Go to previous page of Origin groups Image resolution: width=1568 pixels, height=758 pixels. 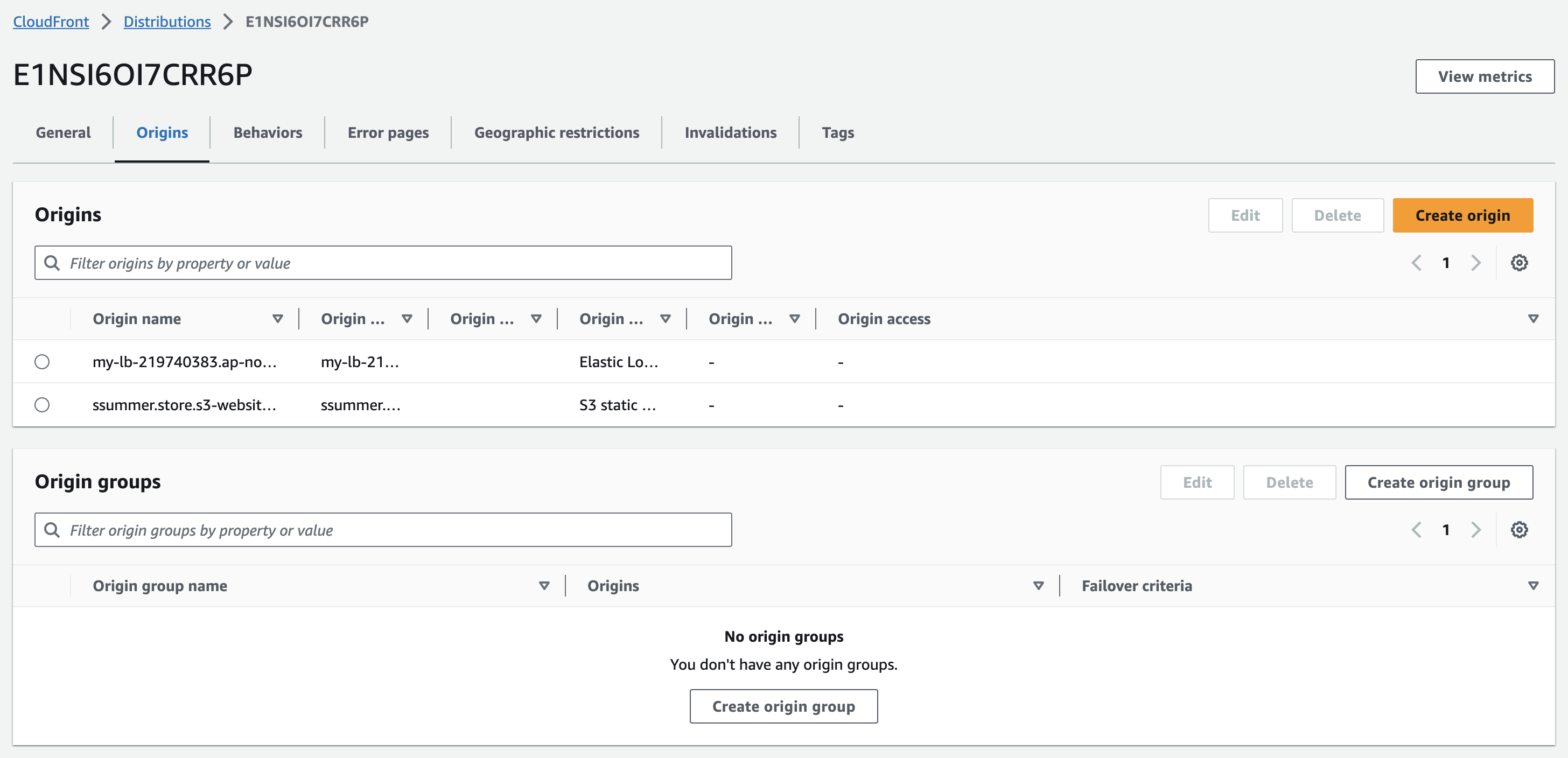tap(1417, 530)
